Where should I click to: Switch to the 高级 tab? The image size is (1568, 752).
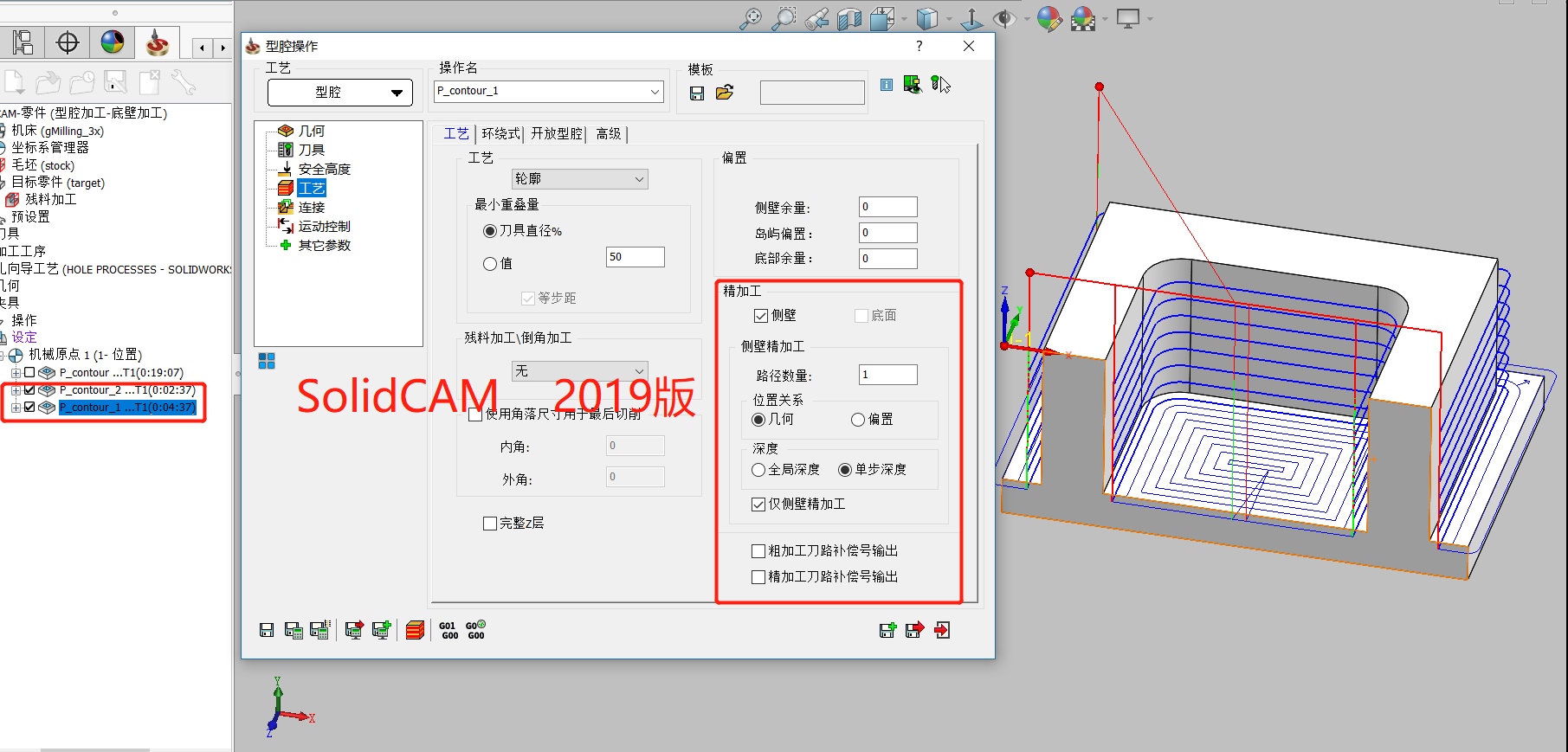pos(609,133)
